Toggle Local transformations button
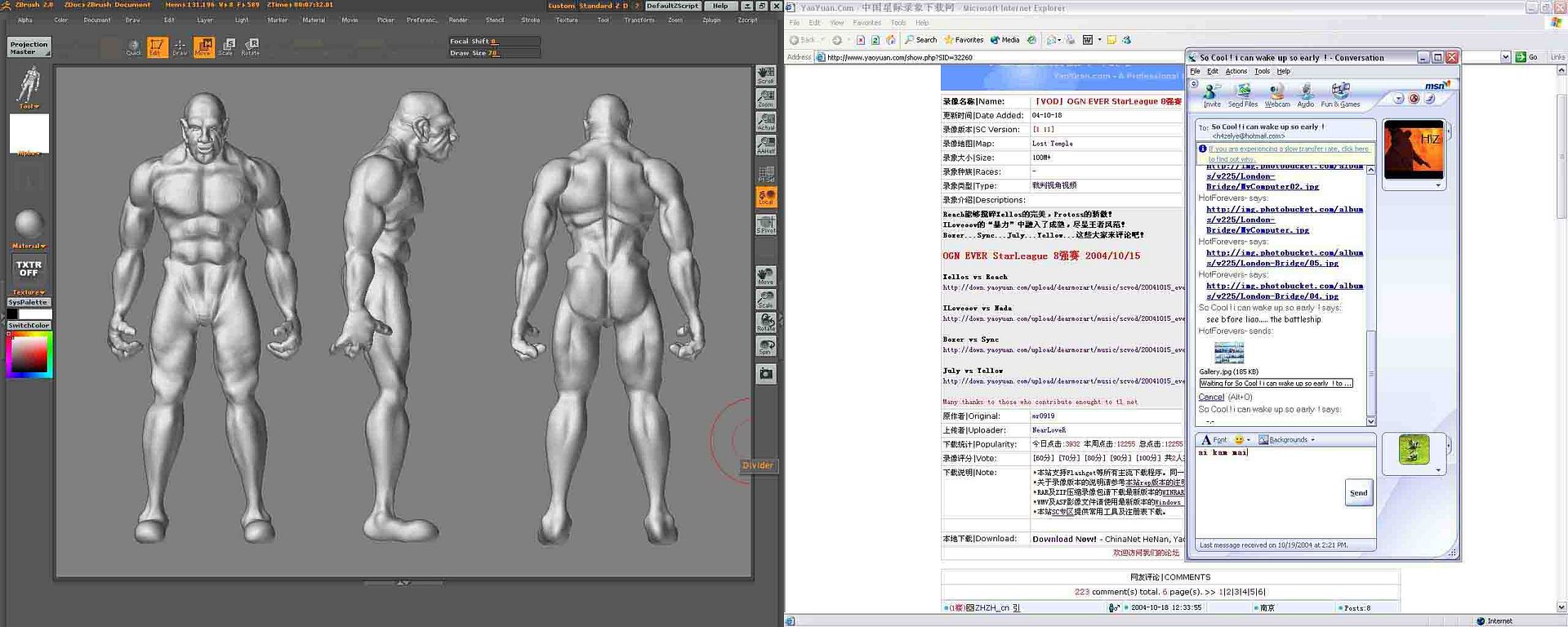The width and height of the screenshot is (1568, 627). (x=766, y=197)
